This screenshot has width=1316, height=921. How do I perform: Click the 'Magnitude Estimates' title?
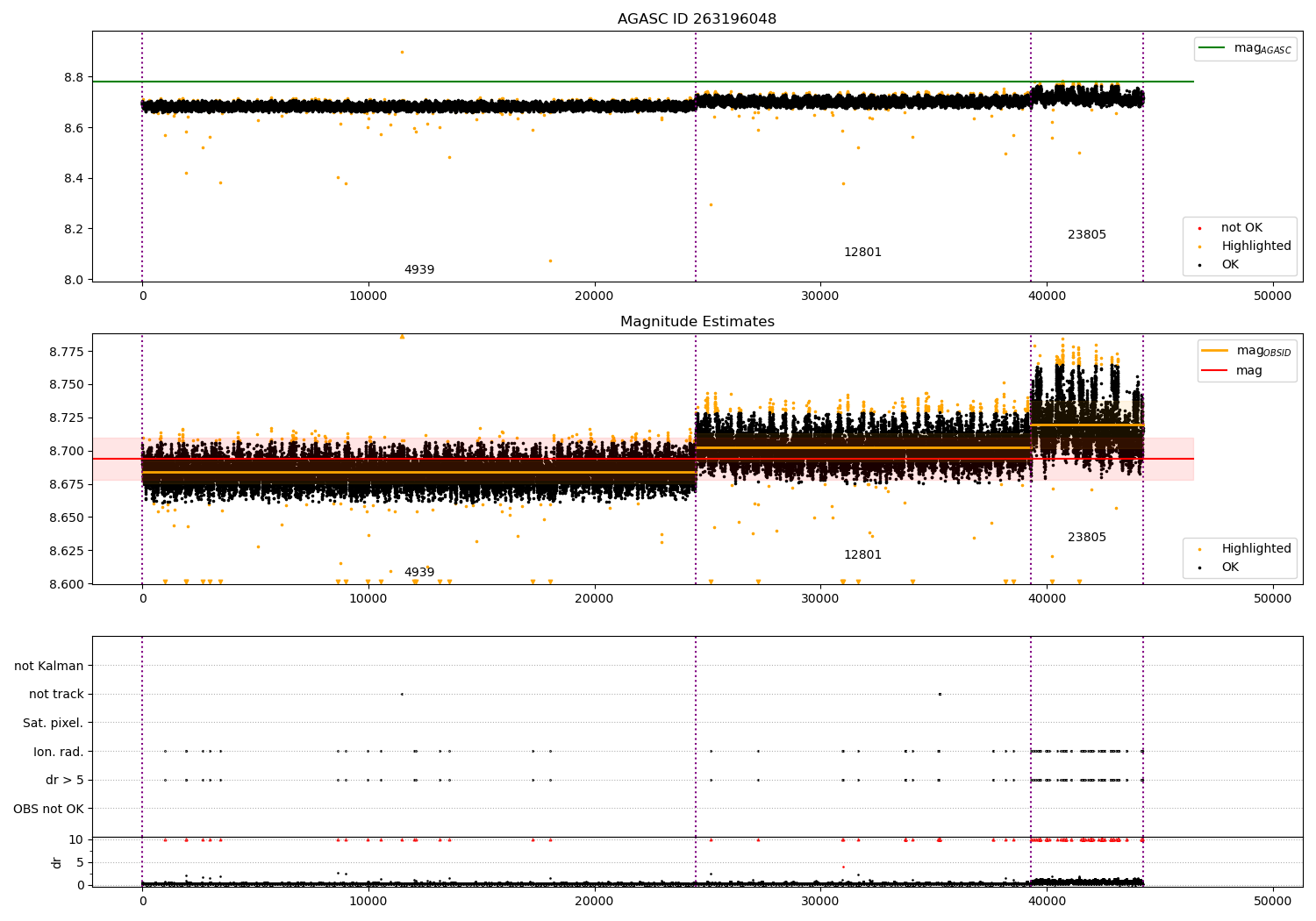697,322
